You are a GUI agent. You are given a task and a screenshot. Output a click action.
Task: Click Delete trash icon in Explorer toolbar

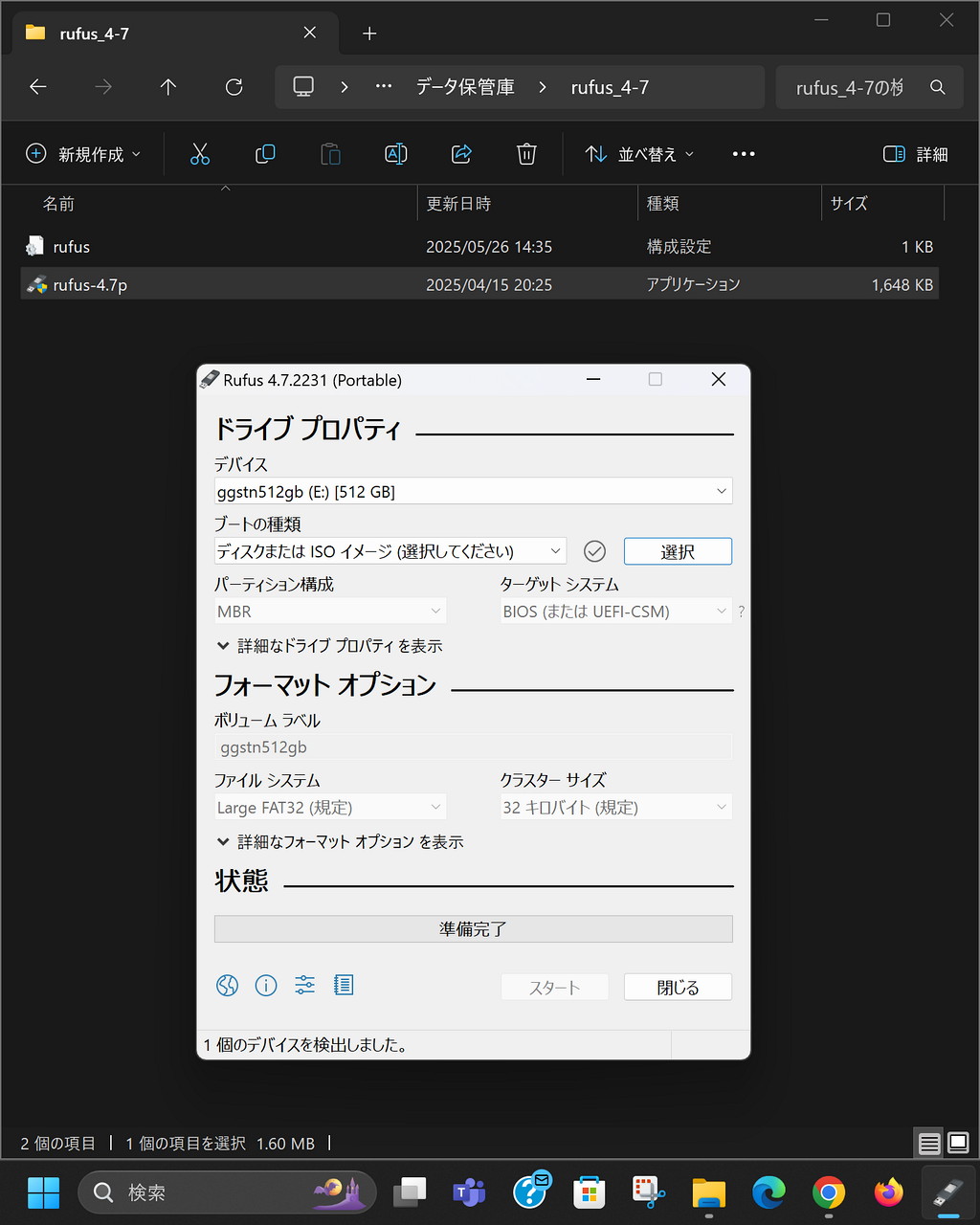tap(526, 154)
